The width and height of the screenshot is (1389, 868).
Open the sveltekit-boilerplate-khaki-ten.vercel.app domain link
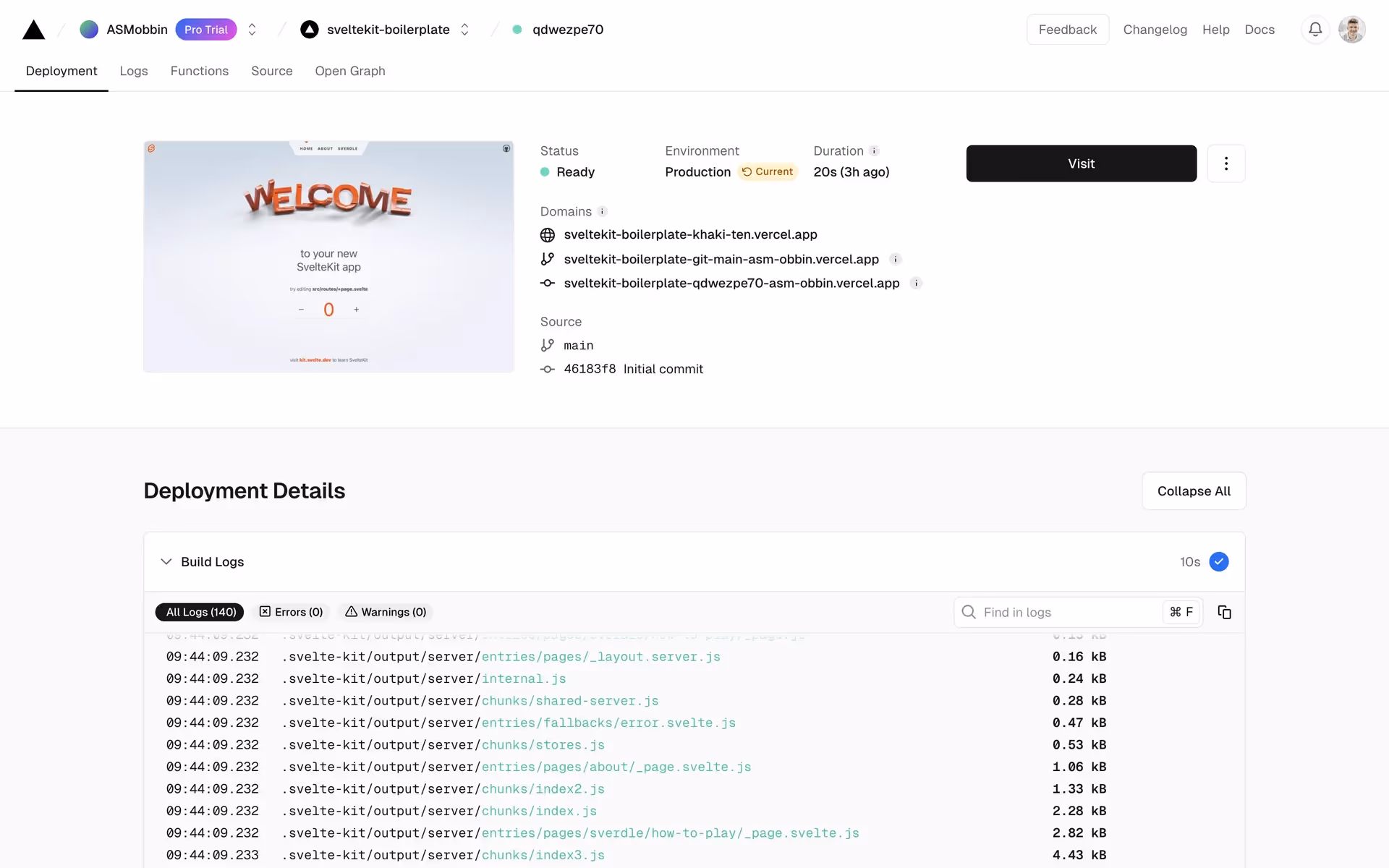(690, 234)
